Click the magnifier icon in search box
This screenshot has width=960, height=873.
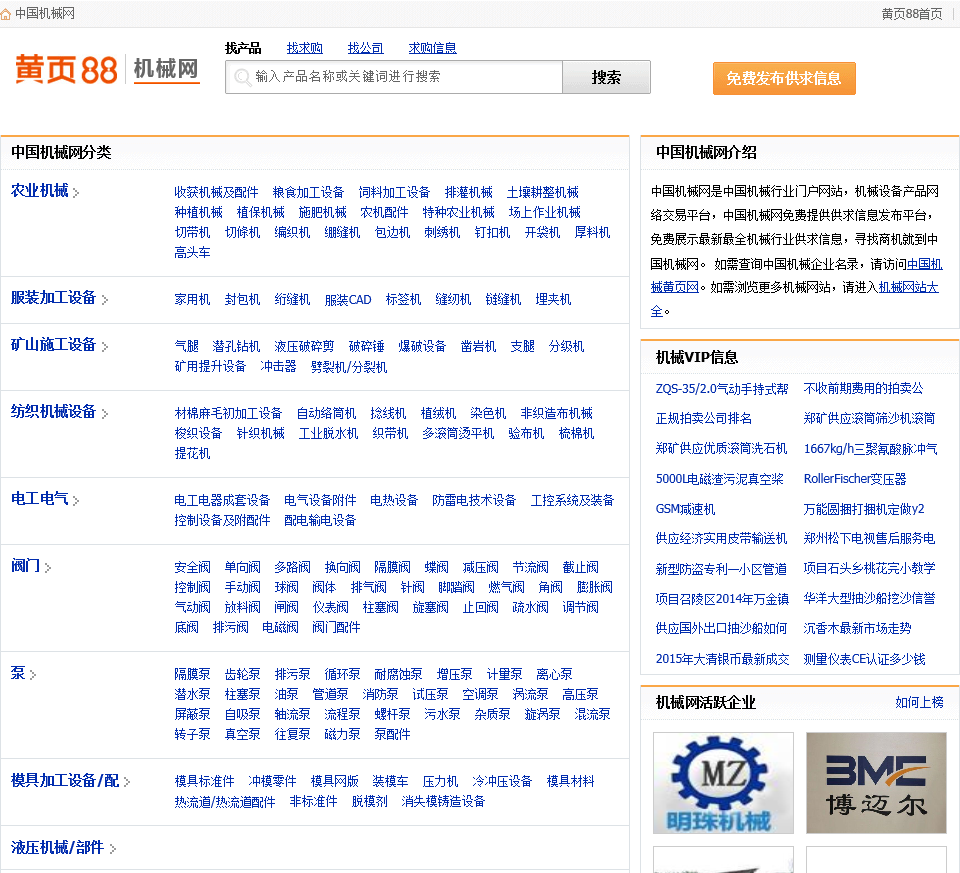coord(242,77)
